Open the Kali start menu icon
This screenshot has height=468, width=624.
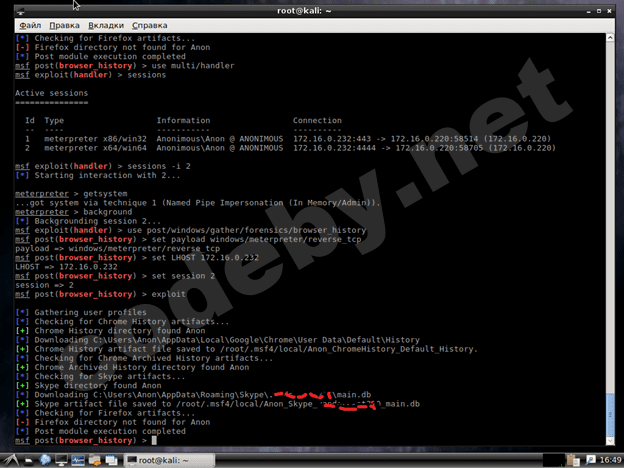(x=11, y=460)
